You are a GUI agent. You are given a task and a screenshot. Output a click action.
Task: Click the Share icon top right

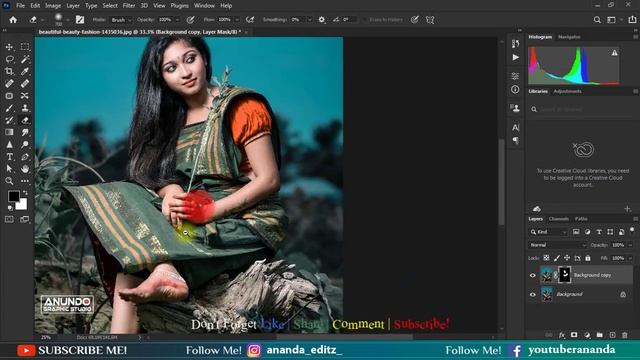tap(632, 20)
